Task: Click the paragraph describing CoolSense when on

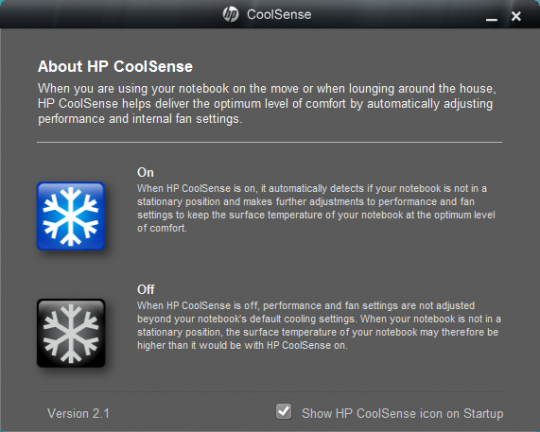Action: point(316,208)
